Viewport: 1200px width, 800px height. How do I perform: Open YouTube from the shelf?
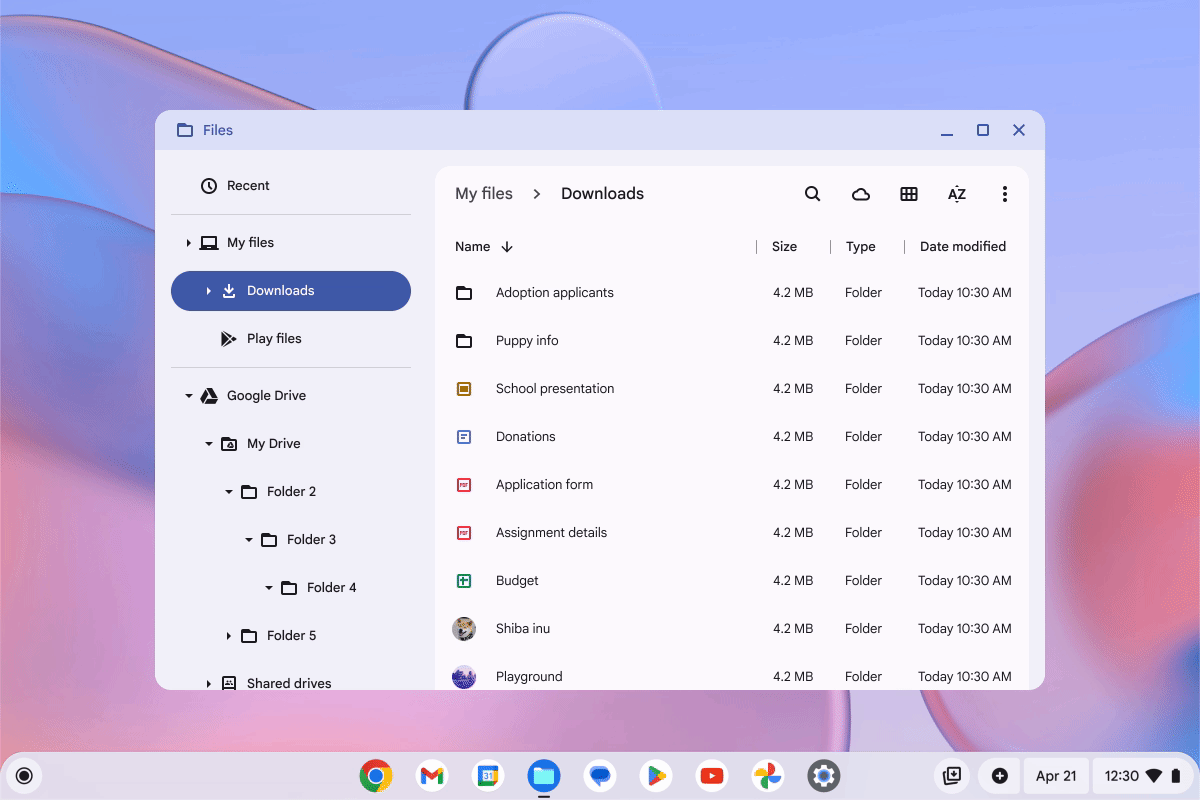[x=712, y=775]
